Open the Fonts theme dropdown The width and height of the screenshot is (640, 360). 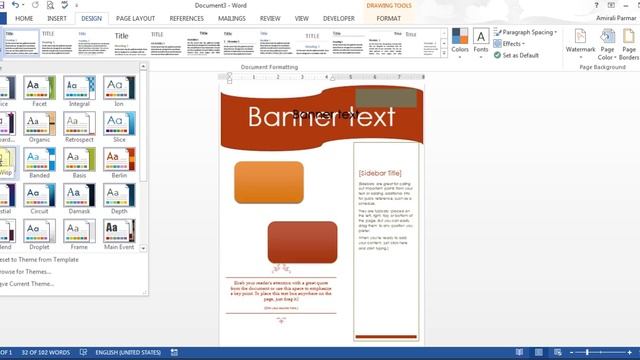(481, 44)
